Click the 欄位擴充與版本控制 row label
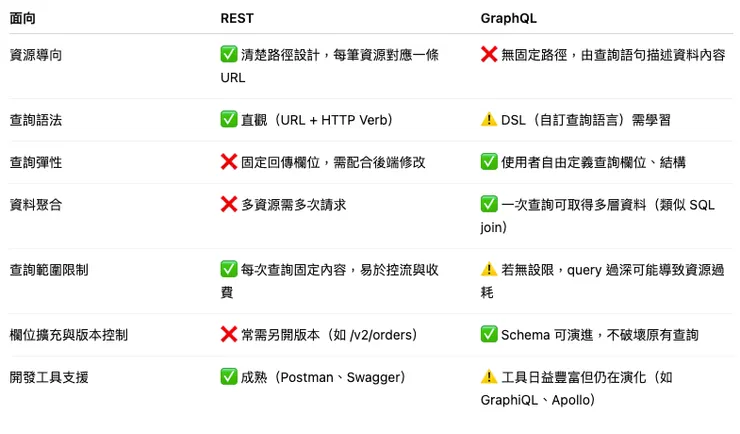 click(x=68, y=335)
